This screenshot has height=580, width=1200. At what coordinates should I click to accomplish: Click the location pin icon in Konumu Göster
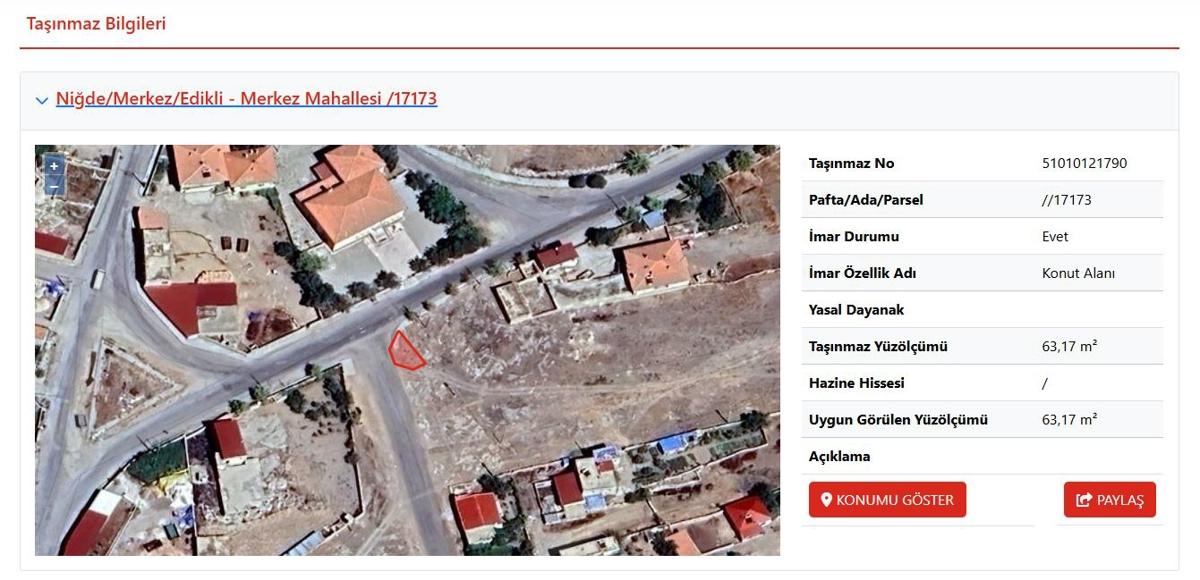click(826, 500)
